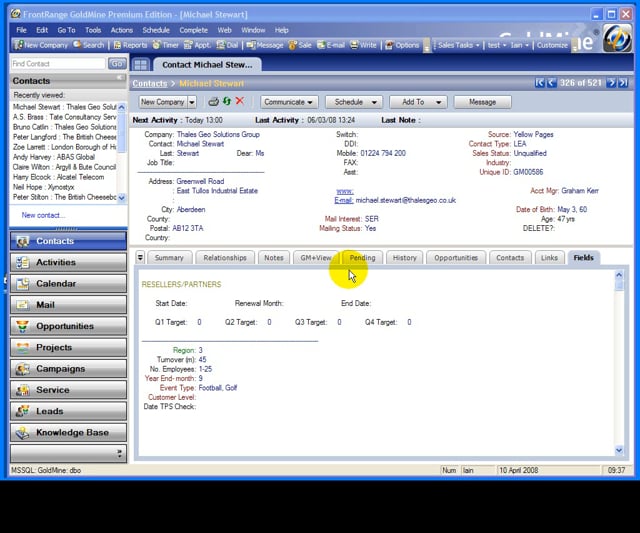Click the E-mail link label

(x=343, y=200)
